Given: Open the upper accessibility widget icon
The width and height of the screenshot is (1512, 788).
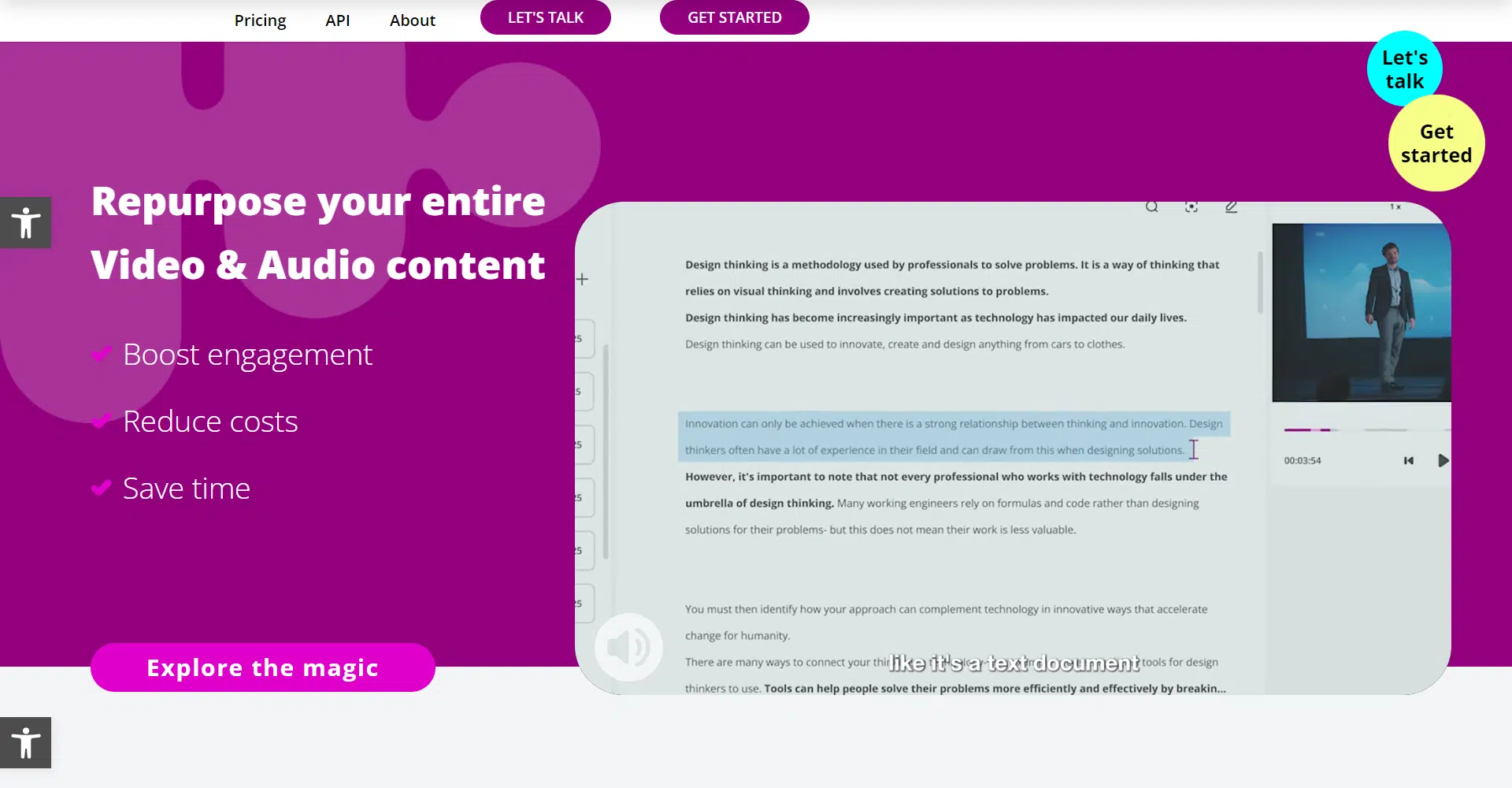Looking at the screenshot, I should click(25, 223).
